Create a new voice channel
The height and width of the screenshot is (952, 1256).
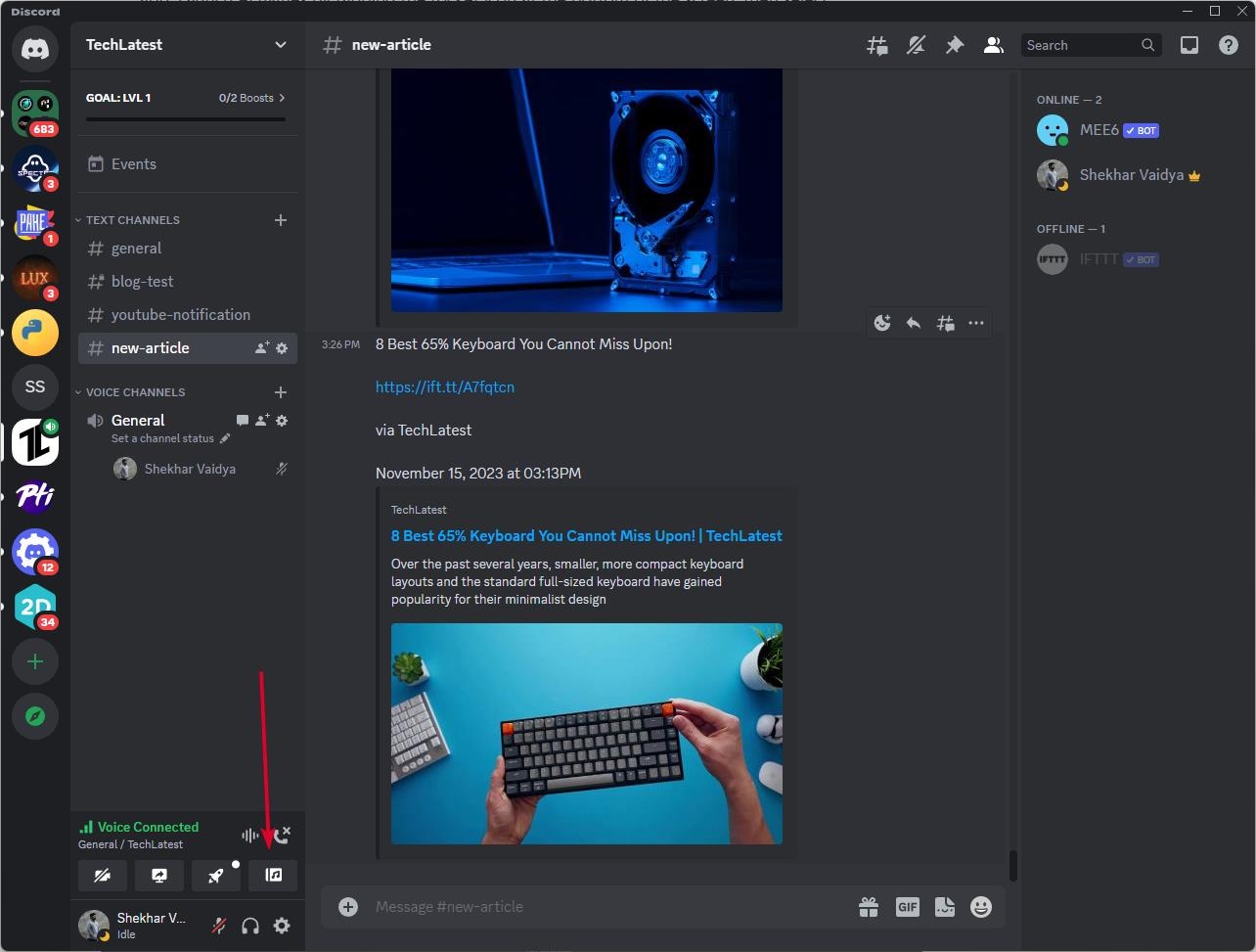(281, 392)
